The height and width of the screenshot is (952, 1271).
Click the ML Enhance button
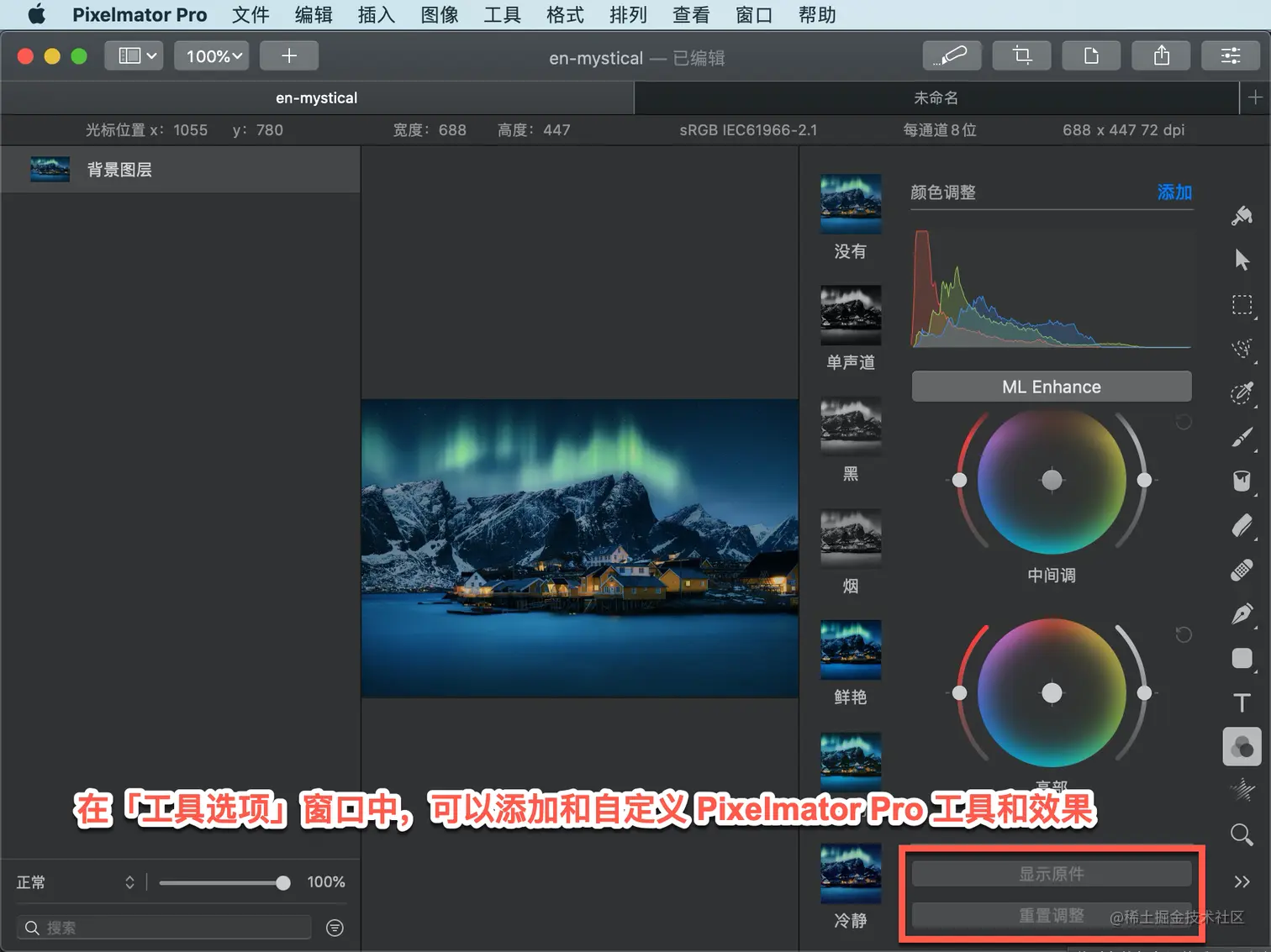(1052, 387)
